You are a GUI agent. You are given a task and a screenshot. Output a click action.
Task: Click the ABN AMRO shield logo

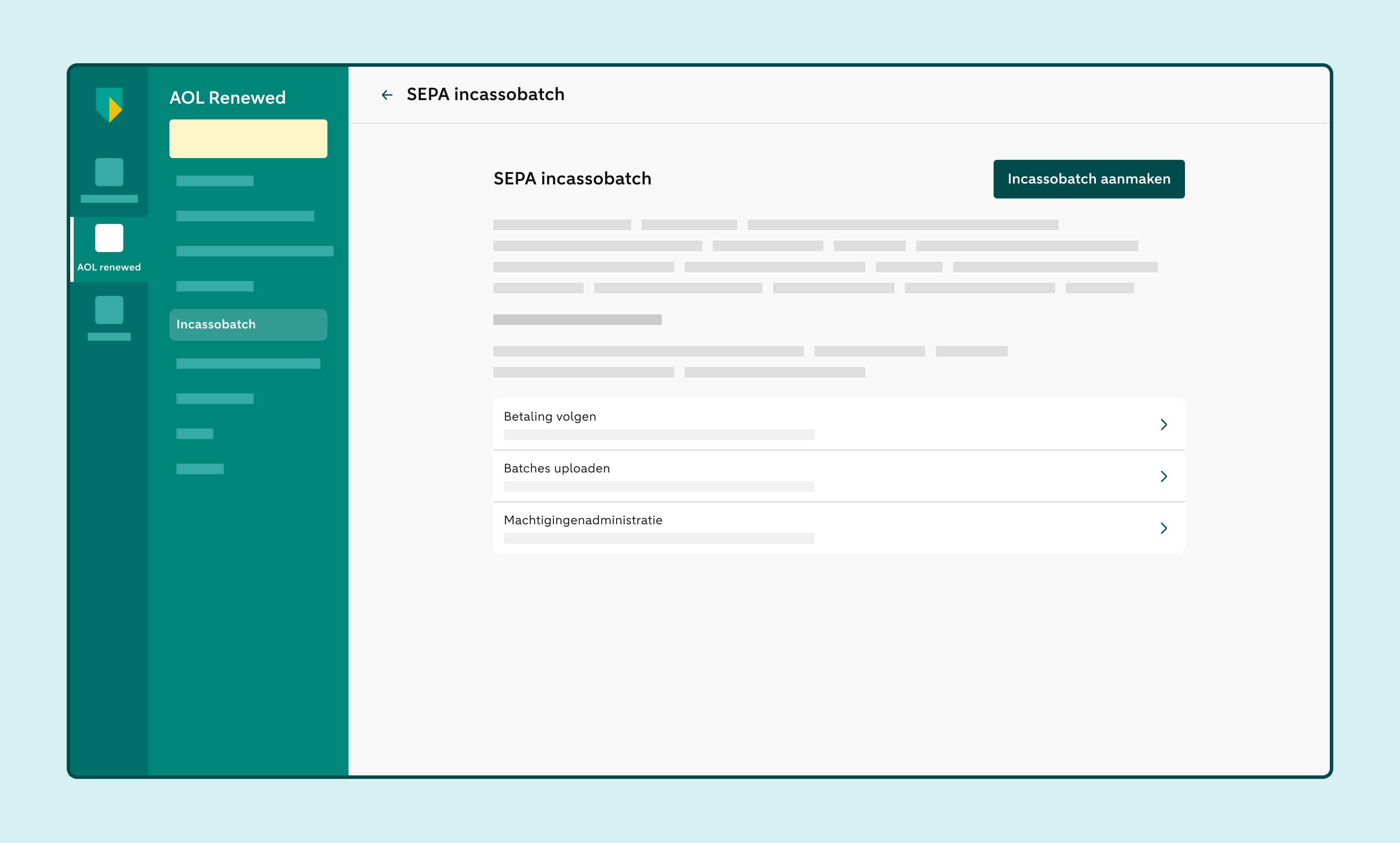tap(109, 105)
